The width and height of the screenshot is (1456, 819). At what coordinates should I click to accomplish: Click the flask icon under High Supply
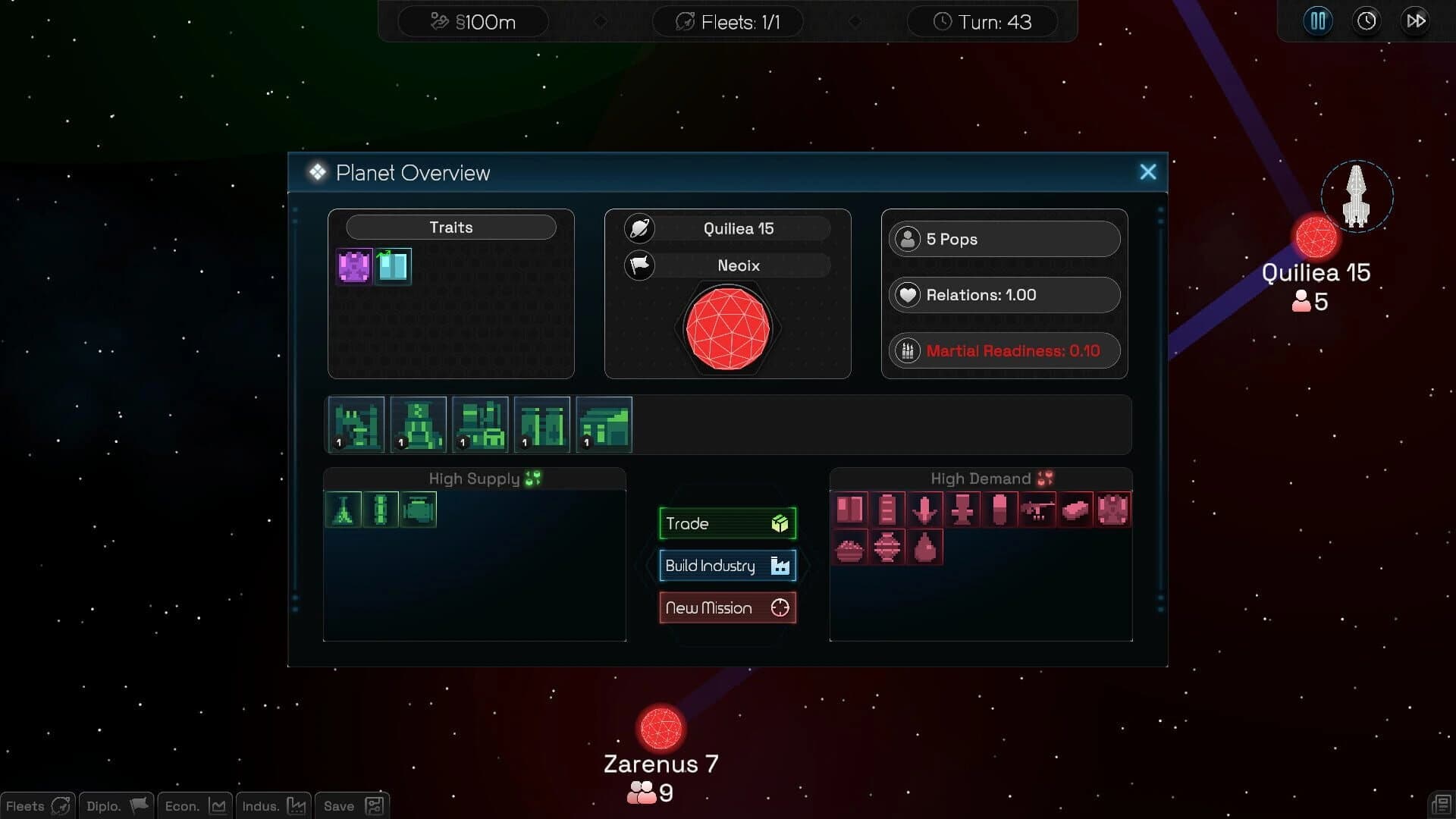point(344,509)
